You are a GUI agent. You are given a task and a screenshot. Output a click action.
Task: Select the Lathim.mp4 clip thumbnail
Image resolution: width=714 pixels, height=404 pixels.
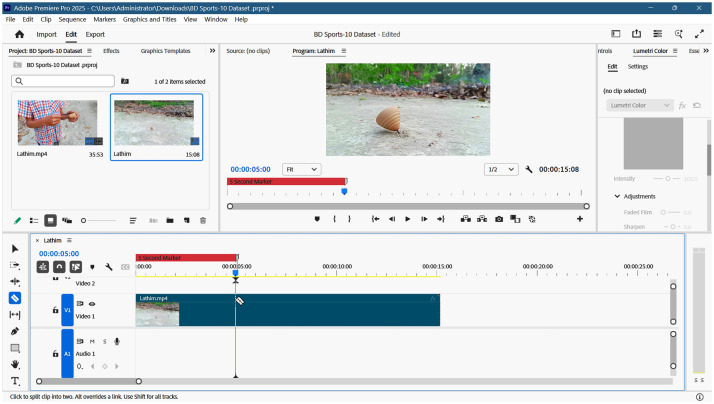click(x=57, y=123)
